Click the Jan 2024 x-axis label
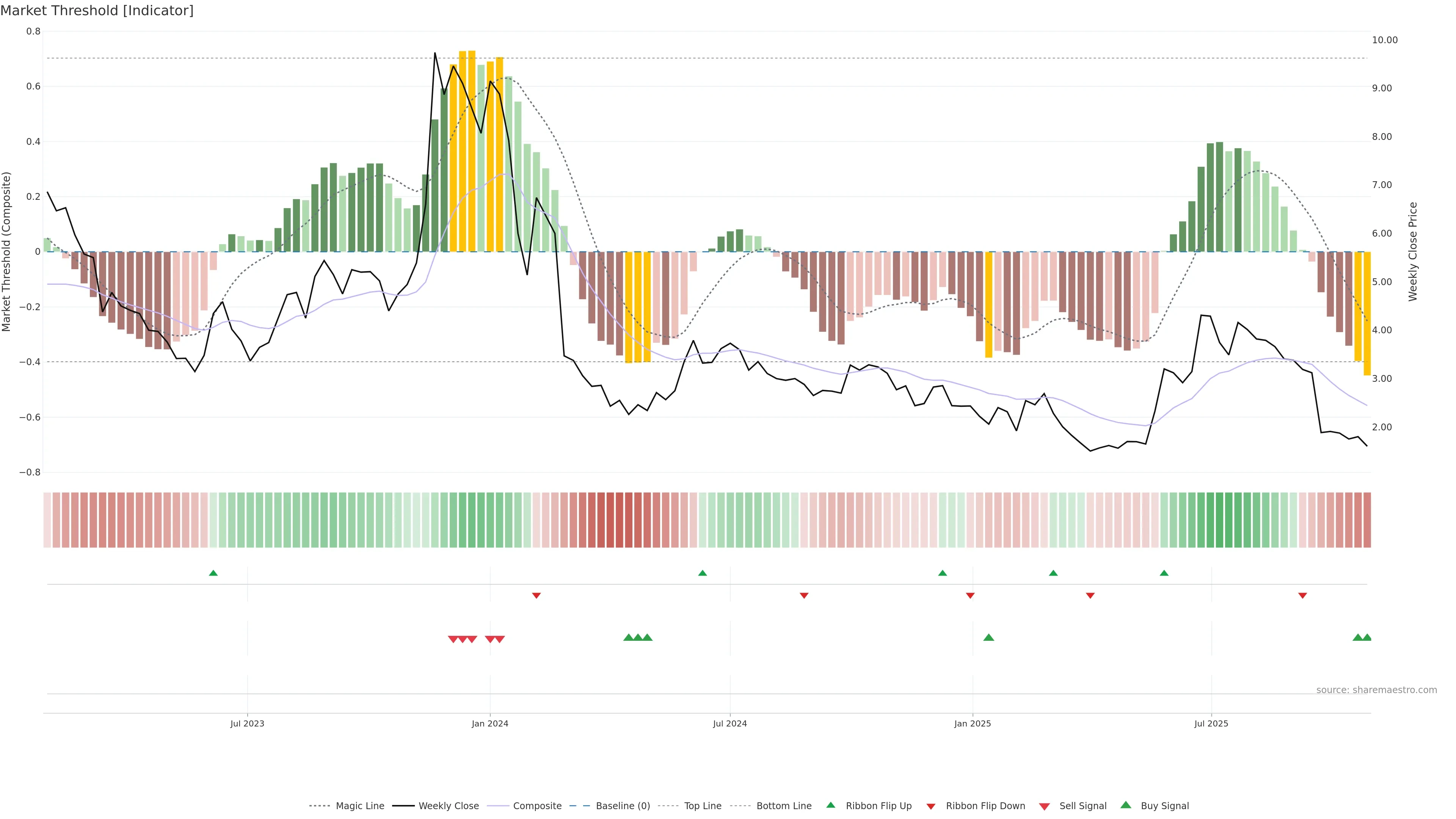 tap(490, 723)
